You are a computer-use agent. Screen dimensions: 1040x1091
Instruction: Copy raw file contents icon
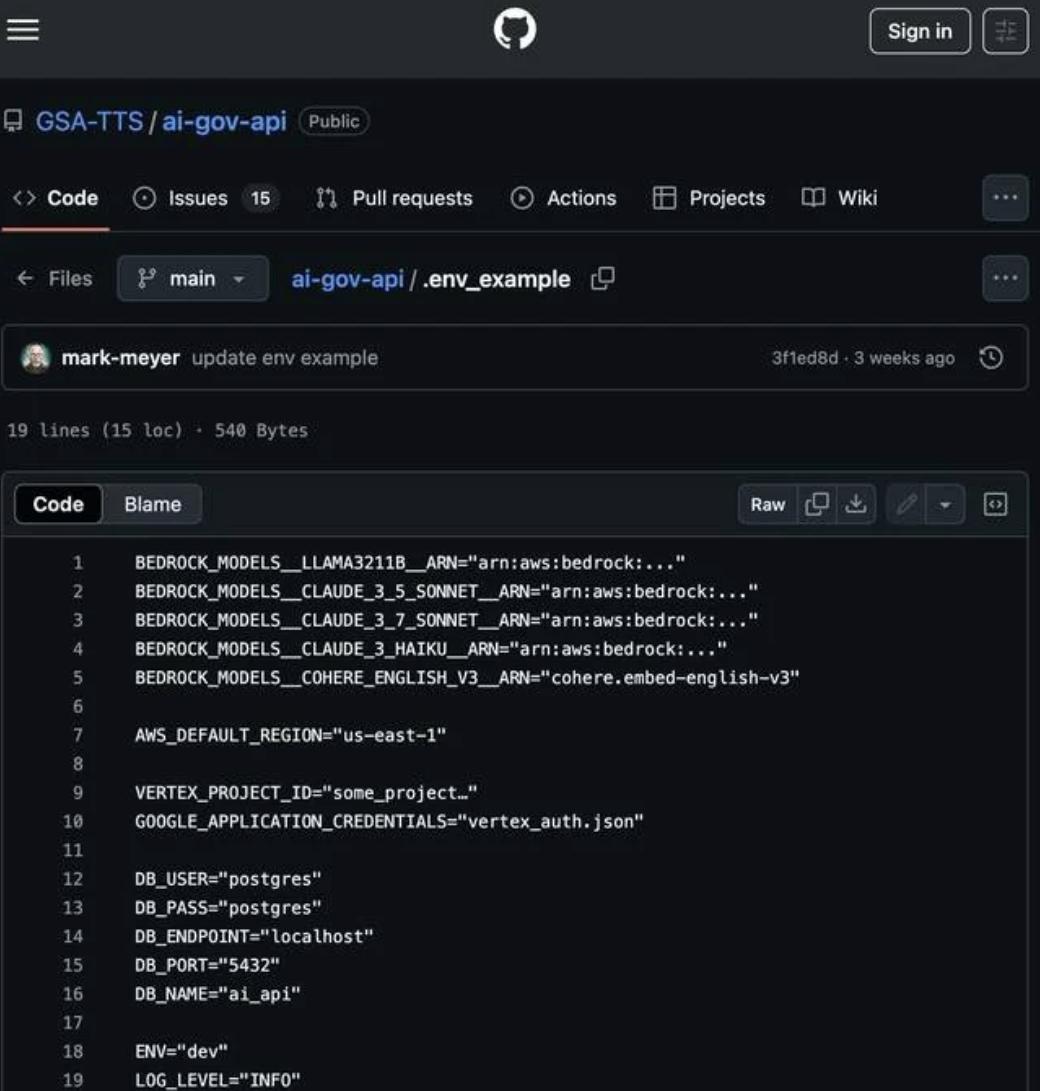817,504
